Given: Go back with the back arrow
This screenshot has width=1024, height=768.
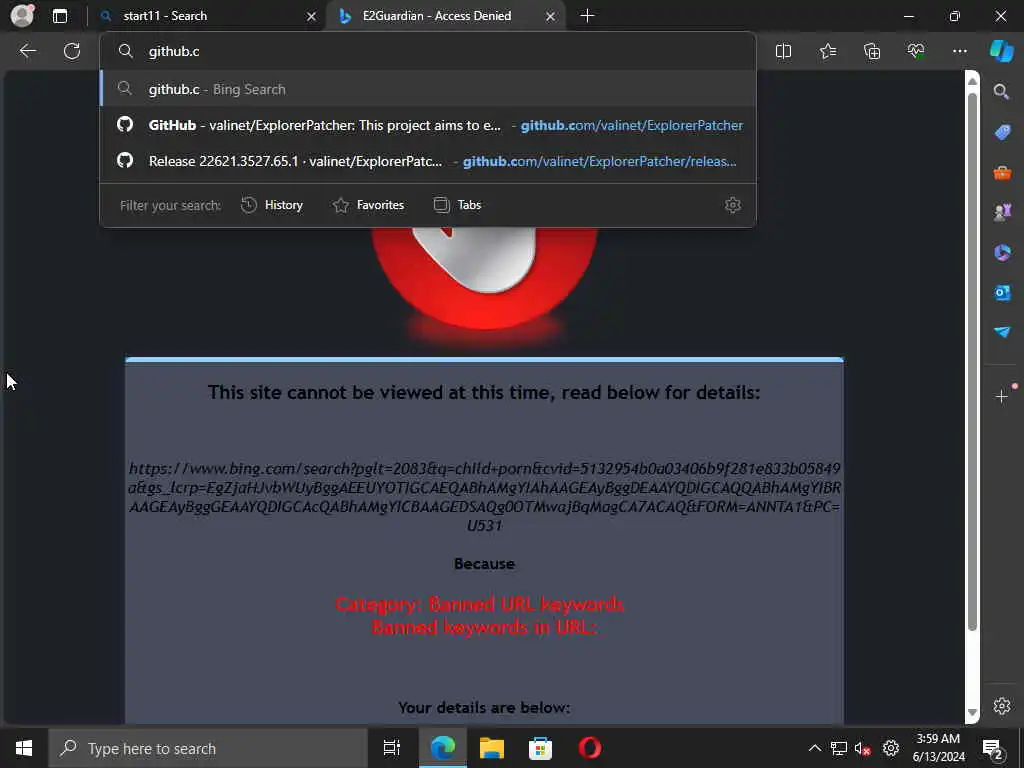Looking at the screenshot, I should (x=27, y=51).
